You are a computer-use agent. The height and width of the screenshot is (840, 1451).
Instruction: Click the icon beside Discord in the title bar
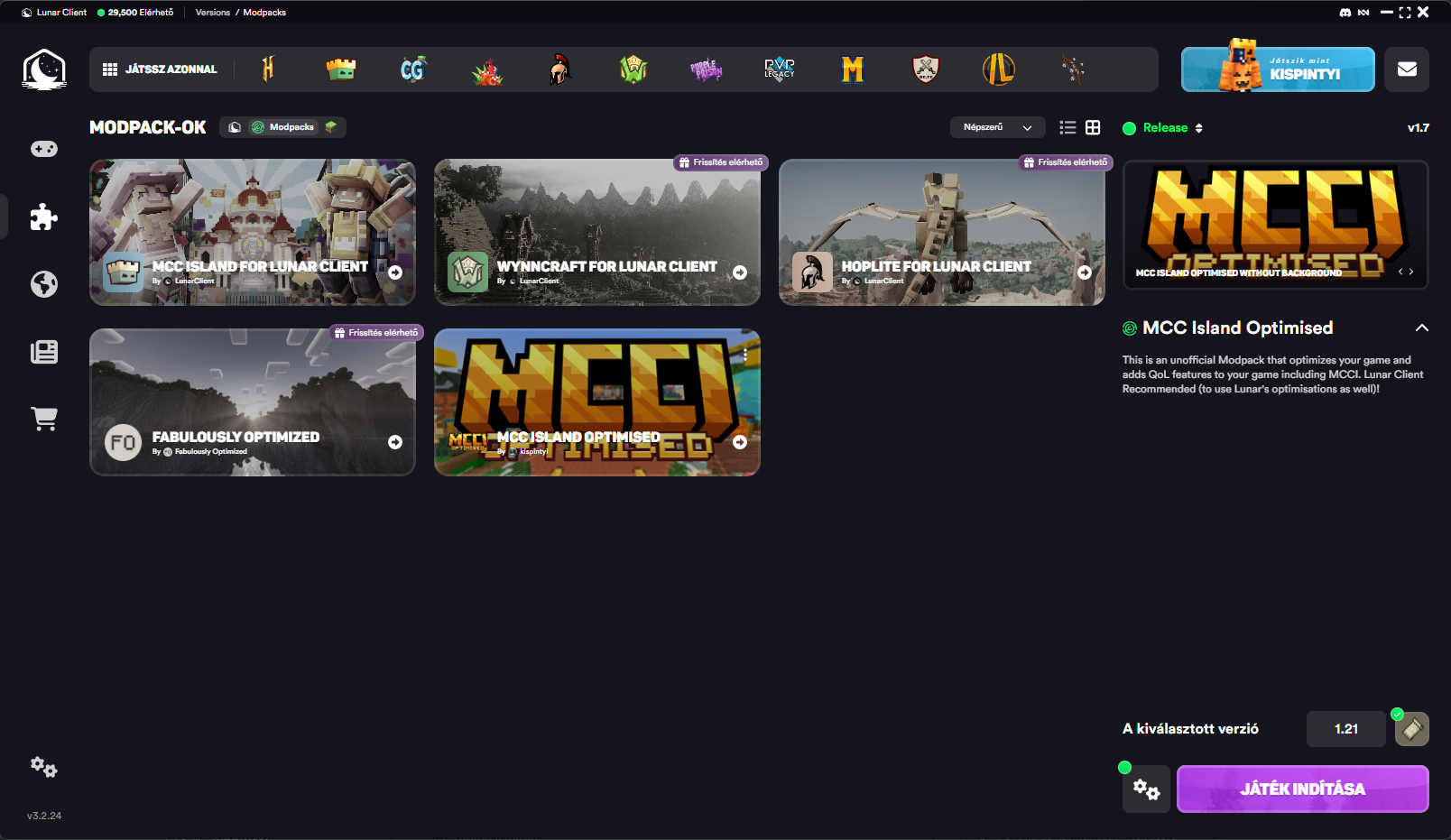(1363, 13)
